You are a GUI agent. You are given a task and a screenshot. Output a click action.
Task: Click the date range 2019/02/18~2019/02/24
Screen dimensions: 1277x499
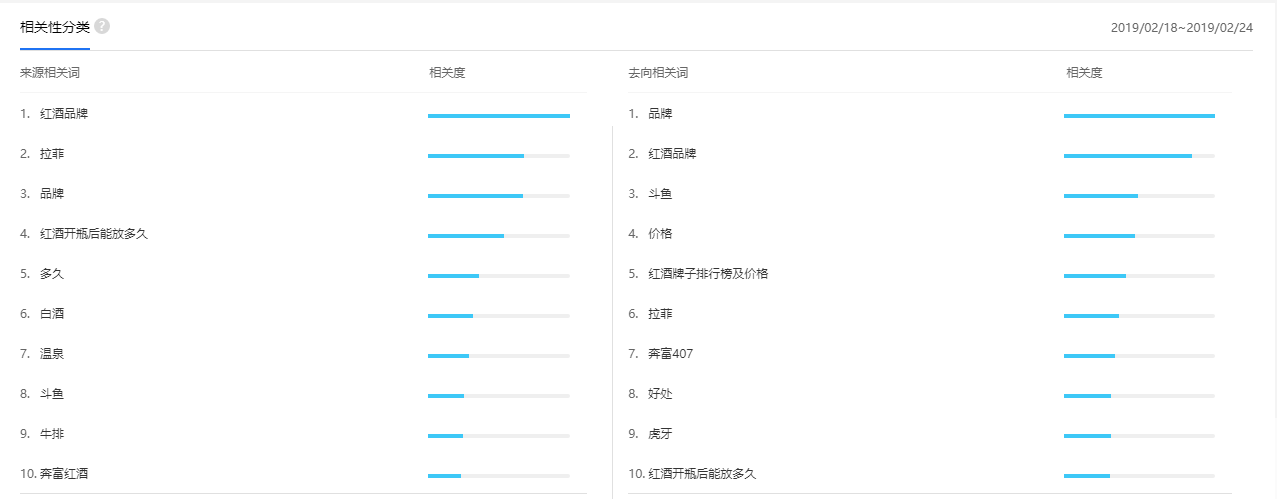1181,28
